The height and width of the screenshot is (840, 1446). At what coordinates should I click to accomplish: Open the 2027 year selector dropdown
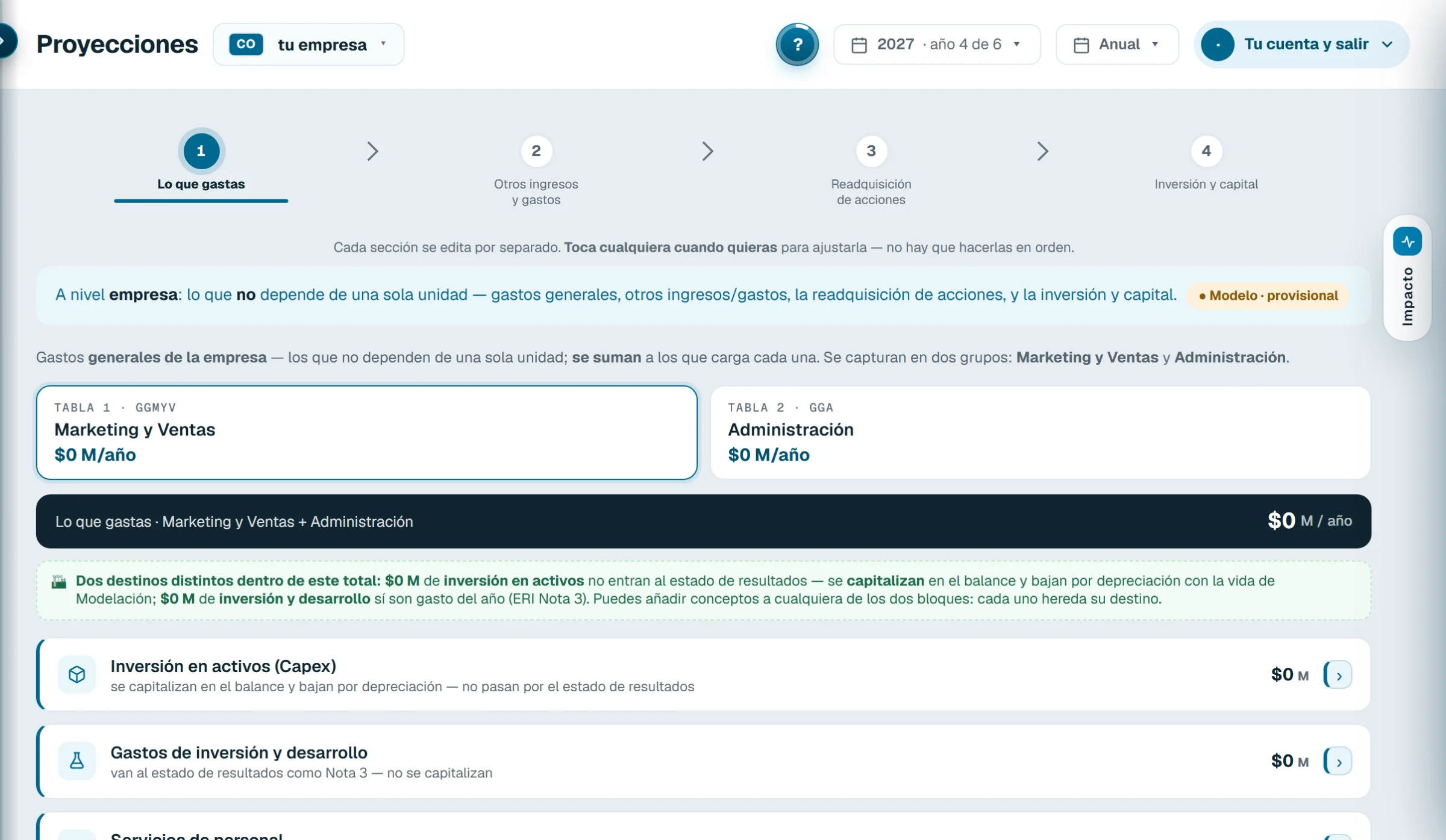click(x=937, y=45)
